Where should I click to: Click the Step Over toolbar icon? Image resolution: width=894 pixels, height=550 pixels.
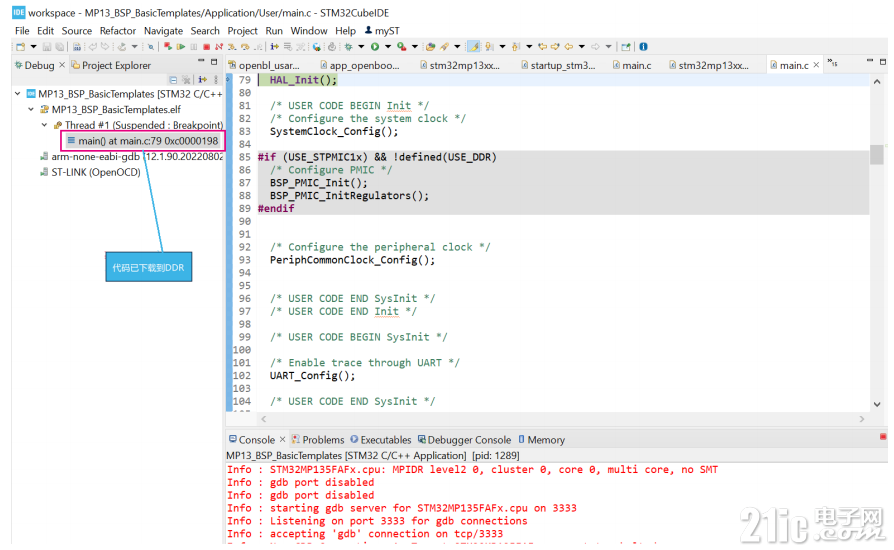[245, 47]
